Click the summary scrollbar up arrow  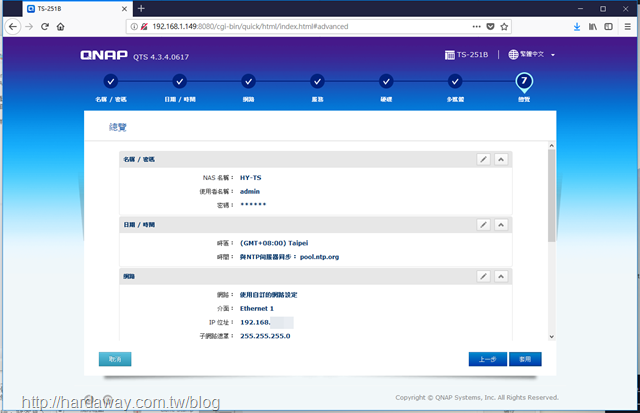point(551,146)
